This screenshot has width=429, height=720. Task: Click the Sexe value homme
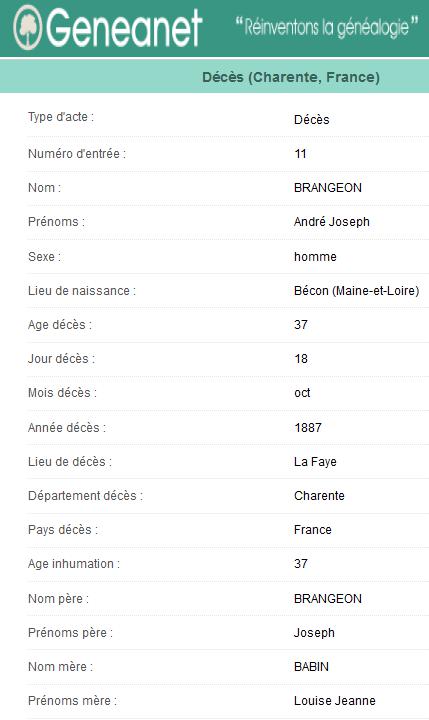[x=315, y=257]
